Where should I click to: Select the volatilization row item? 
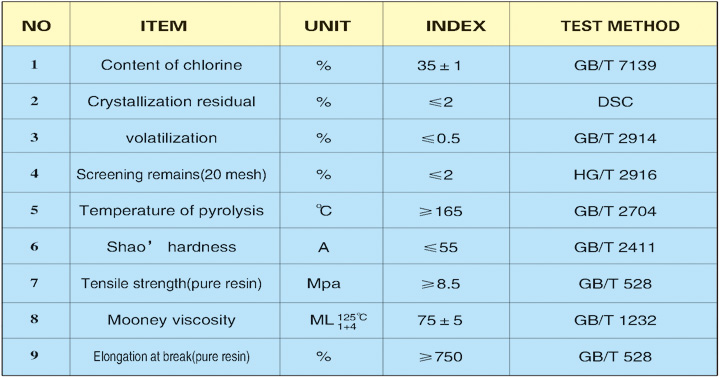171,138
